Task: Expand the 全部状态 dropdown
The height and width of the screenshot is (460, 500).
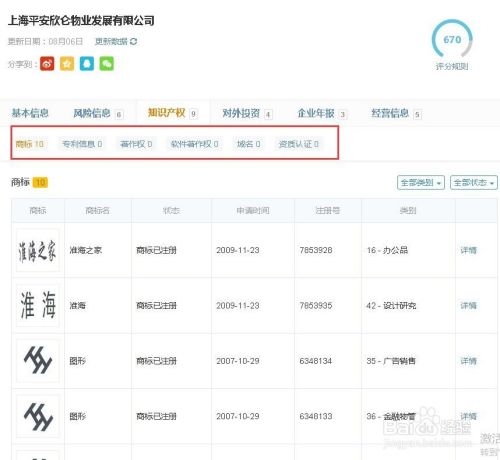Action: [x=474, y=183]
